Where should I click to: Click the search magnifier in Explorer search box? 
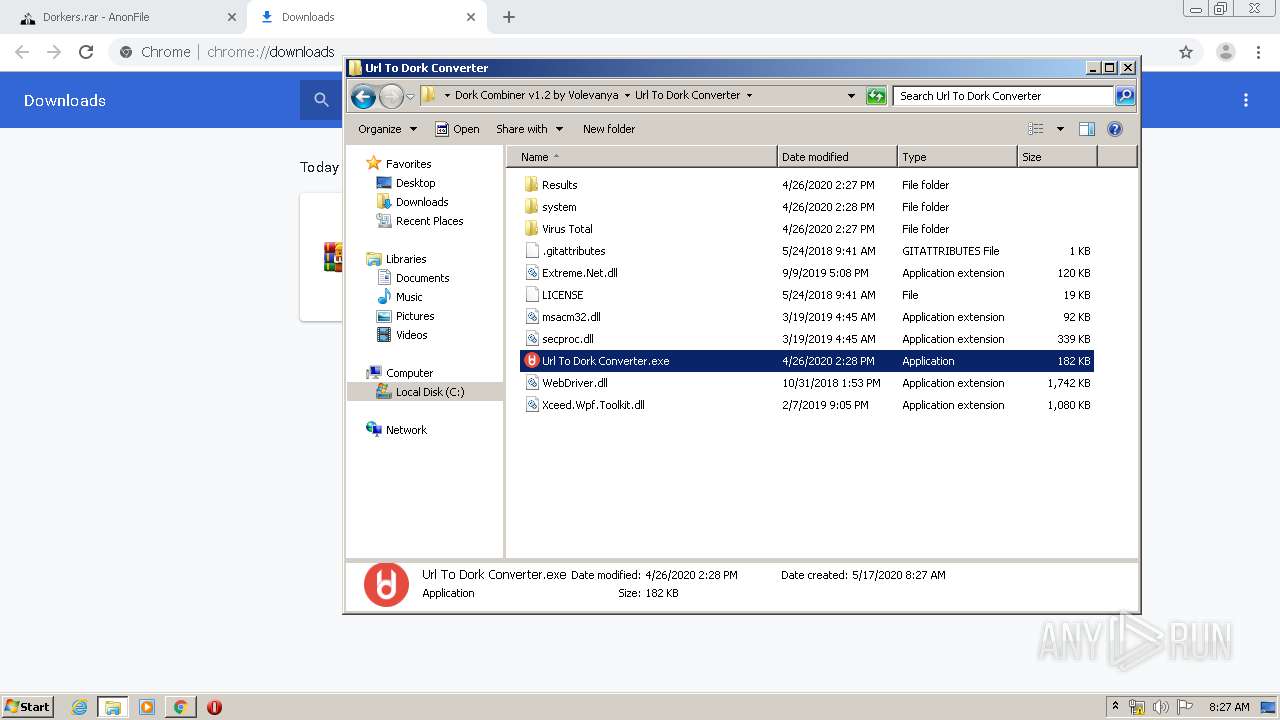pos(1125,96)
